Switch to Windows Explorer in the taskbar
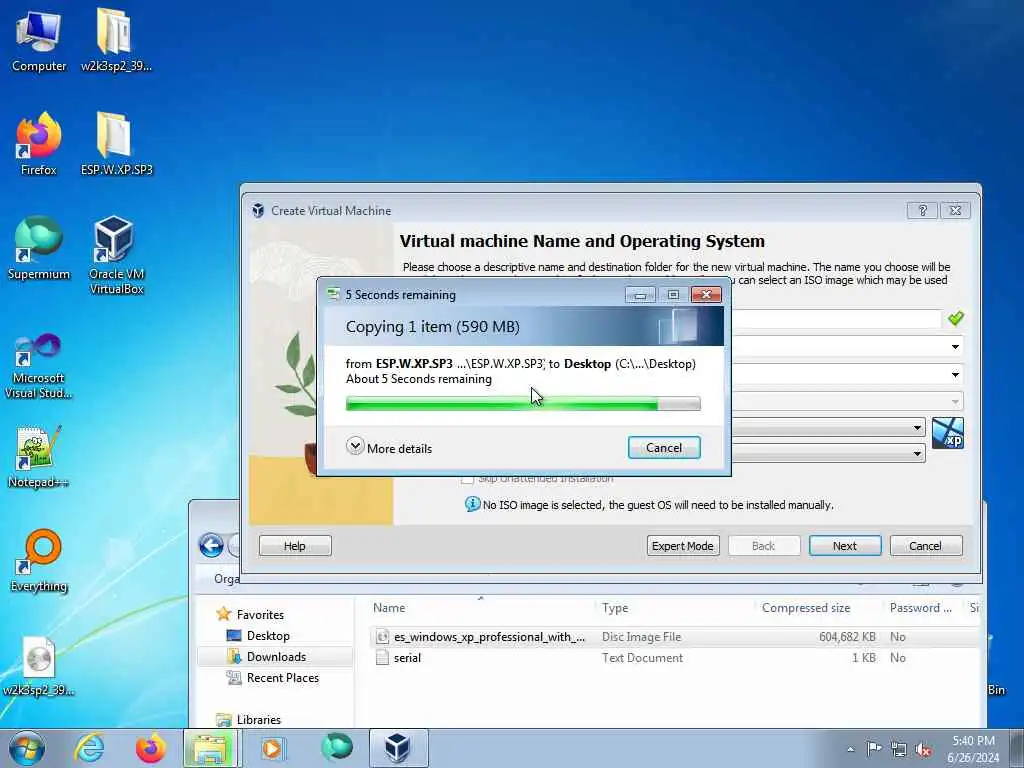This screenshot has height=768, width=1024. [x=210, y=748]
